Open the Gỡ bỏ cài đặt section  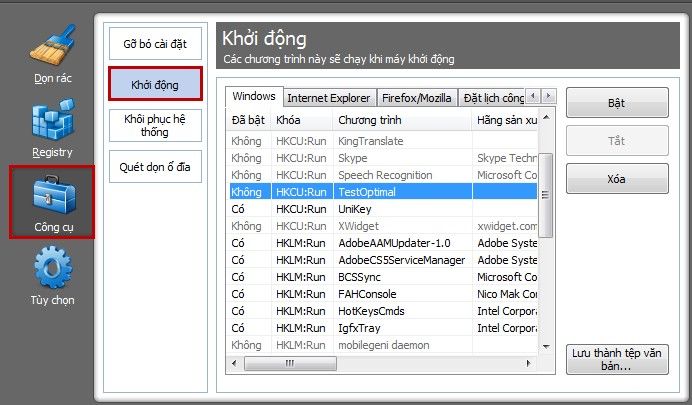point(155,44)
